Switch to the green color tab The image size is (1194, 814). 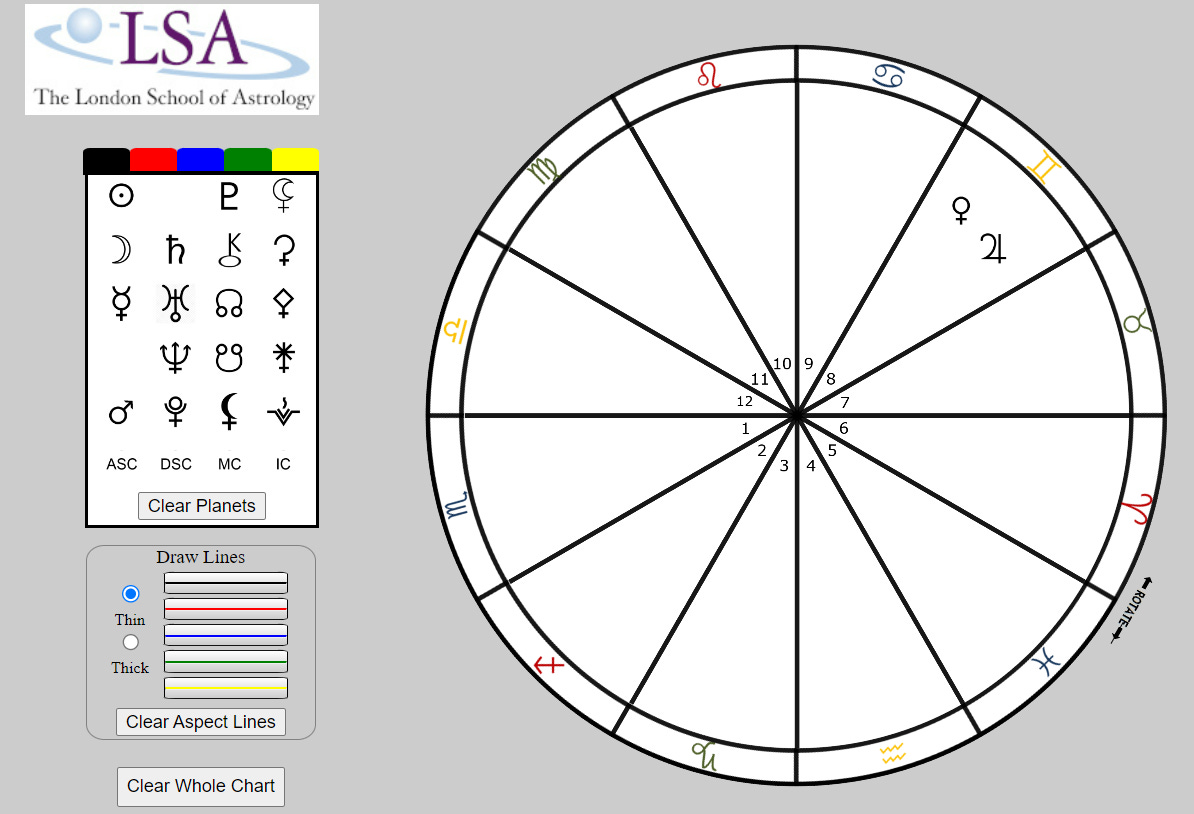(x=248, y=160)
